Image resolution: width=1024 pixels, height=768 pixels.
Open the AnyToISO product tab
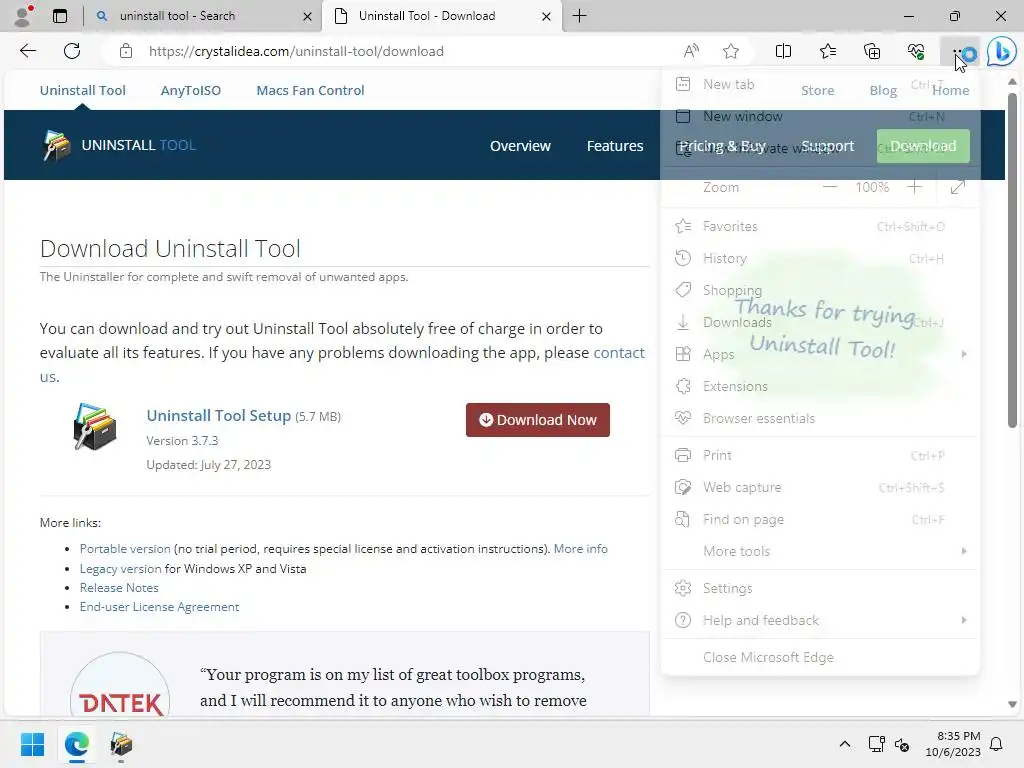tap(191, 90)
